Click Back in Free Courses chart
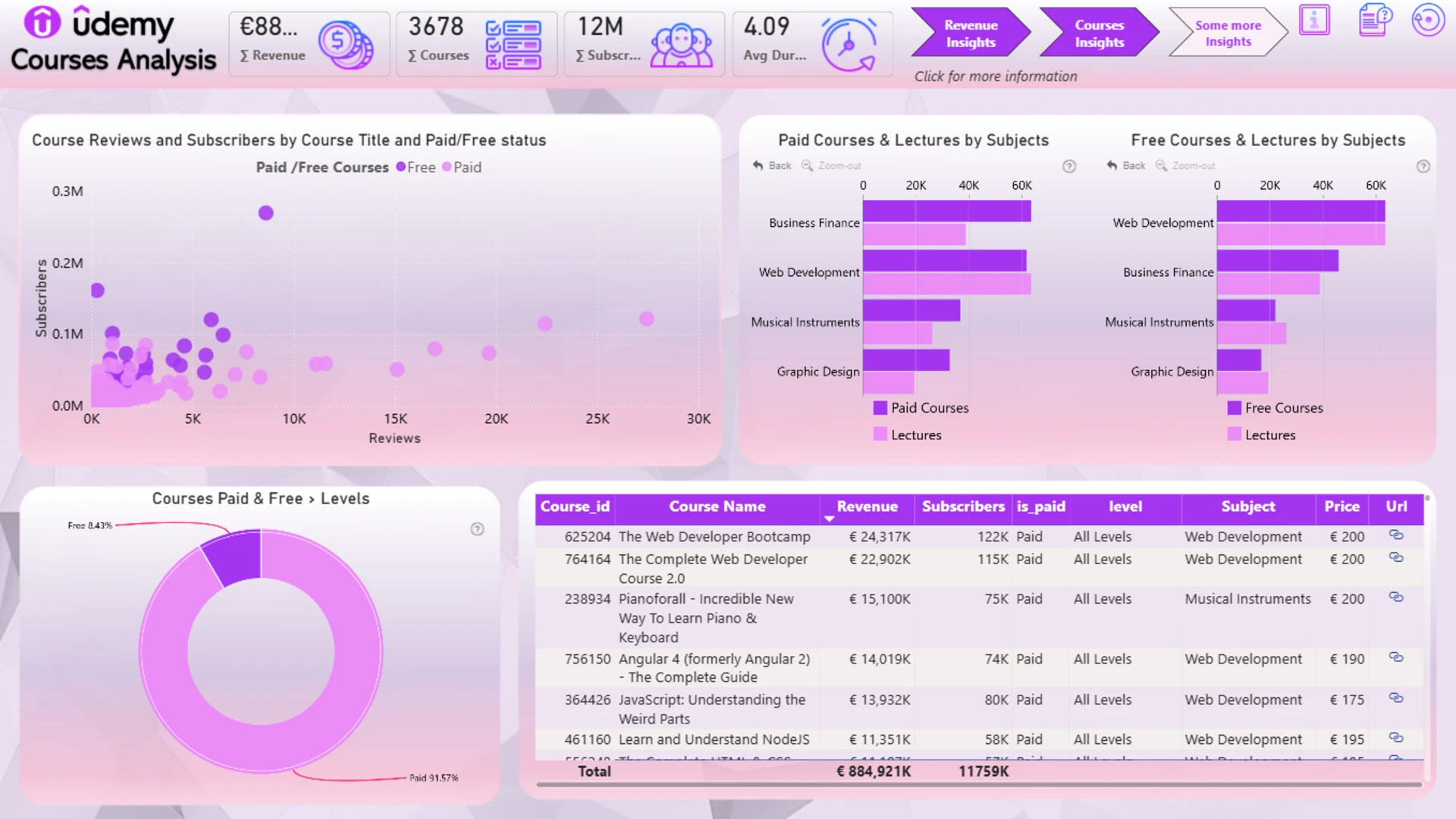 coord(1126,165)
